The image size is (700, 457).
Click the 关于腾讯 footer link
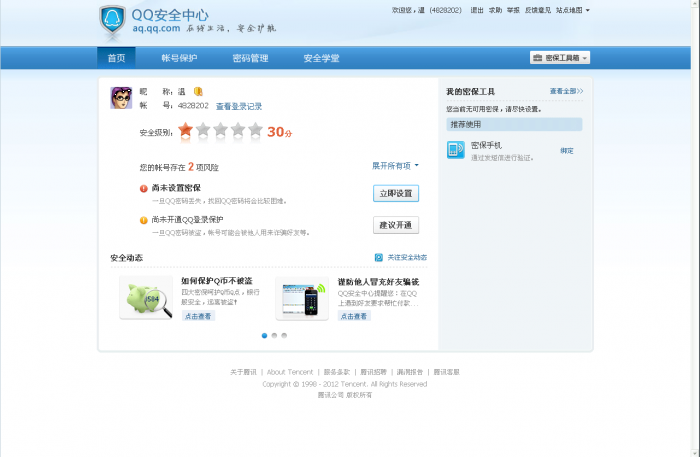(x=243, y=372)
